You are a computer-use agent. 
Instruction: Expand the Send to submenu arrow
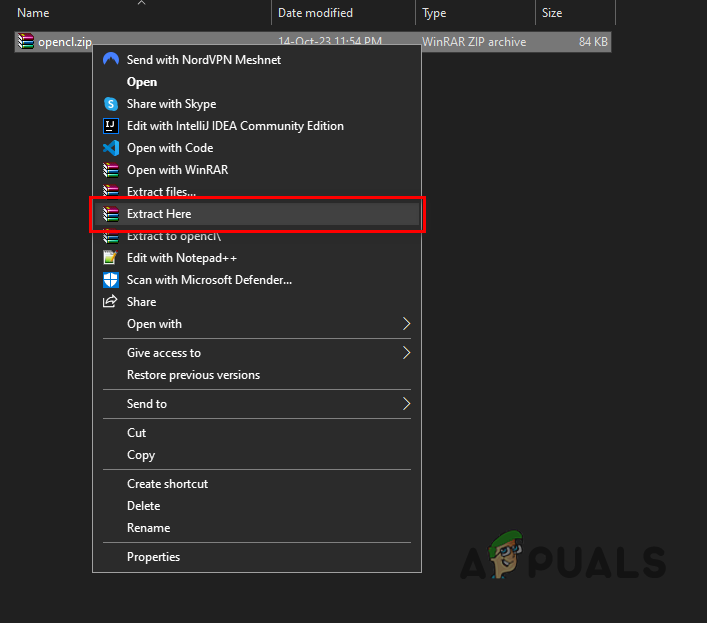point(406,403)
